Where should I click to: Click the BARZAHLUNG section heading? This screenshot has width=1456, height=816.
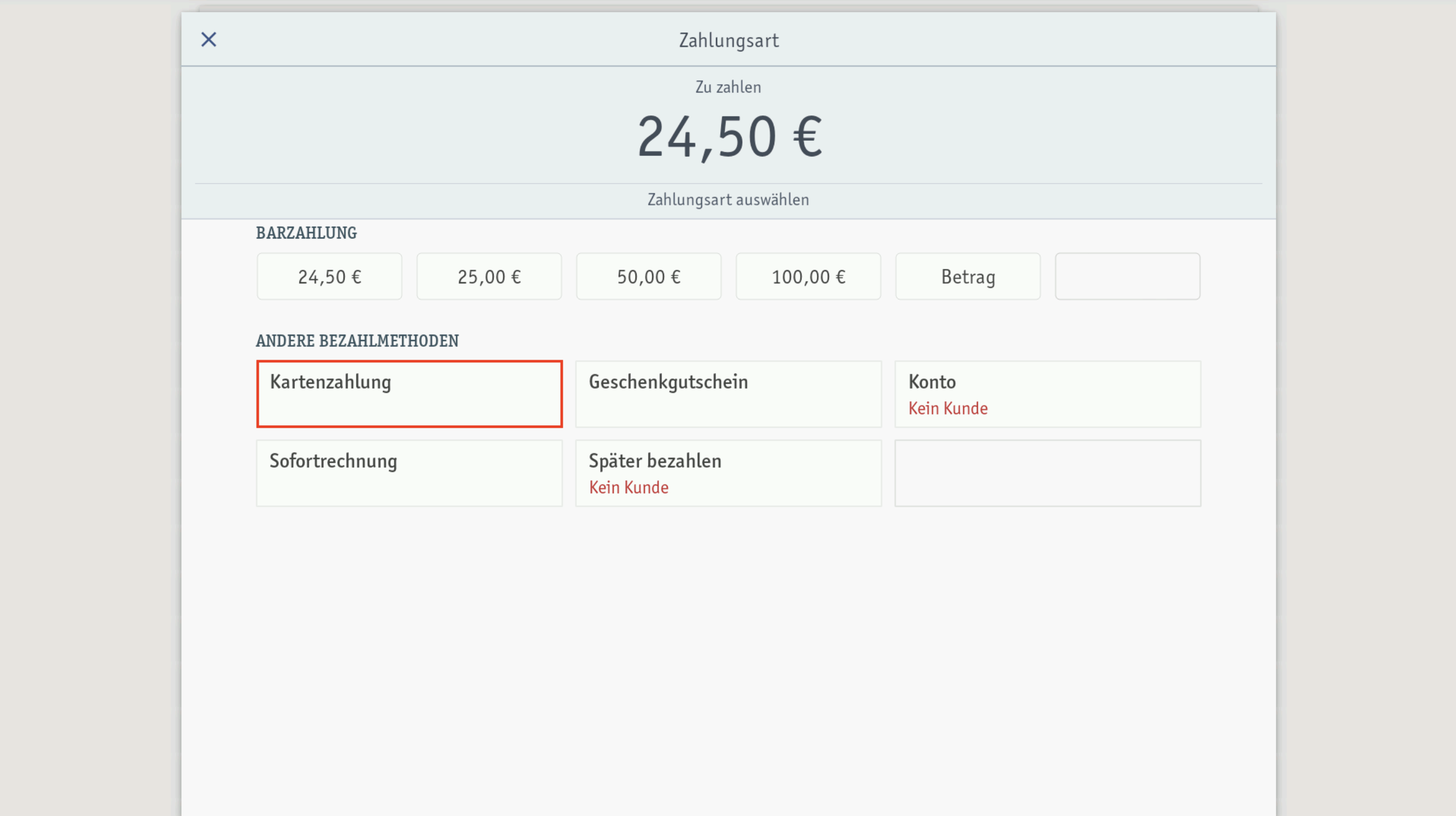tap(307, 233)
